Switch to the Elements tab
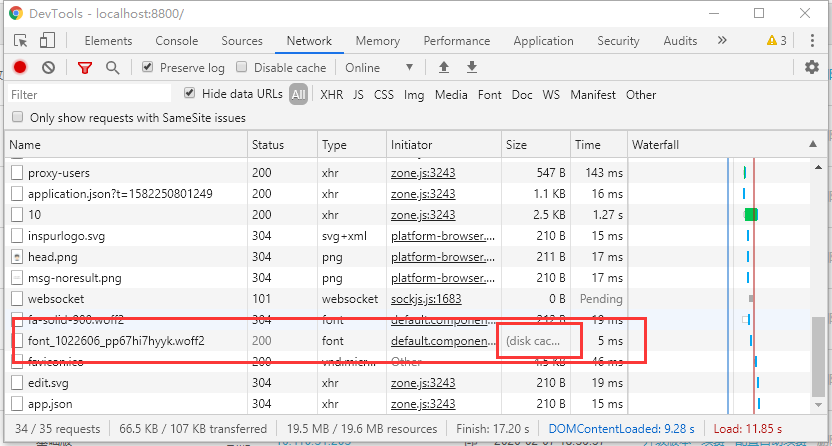 [108, 41]
